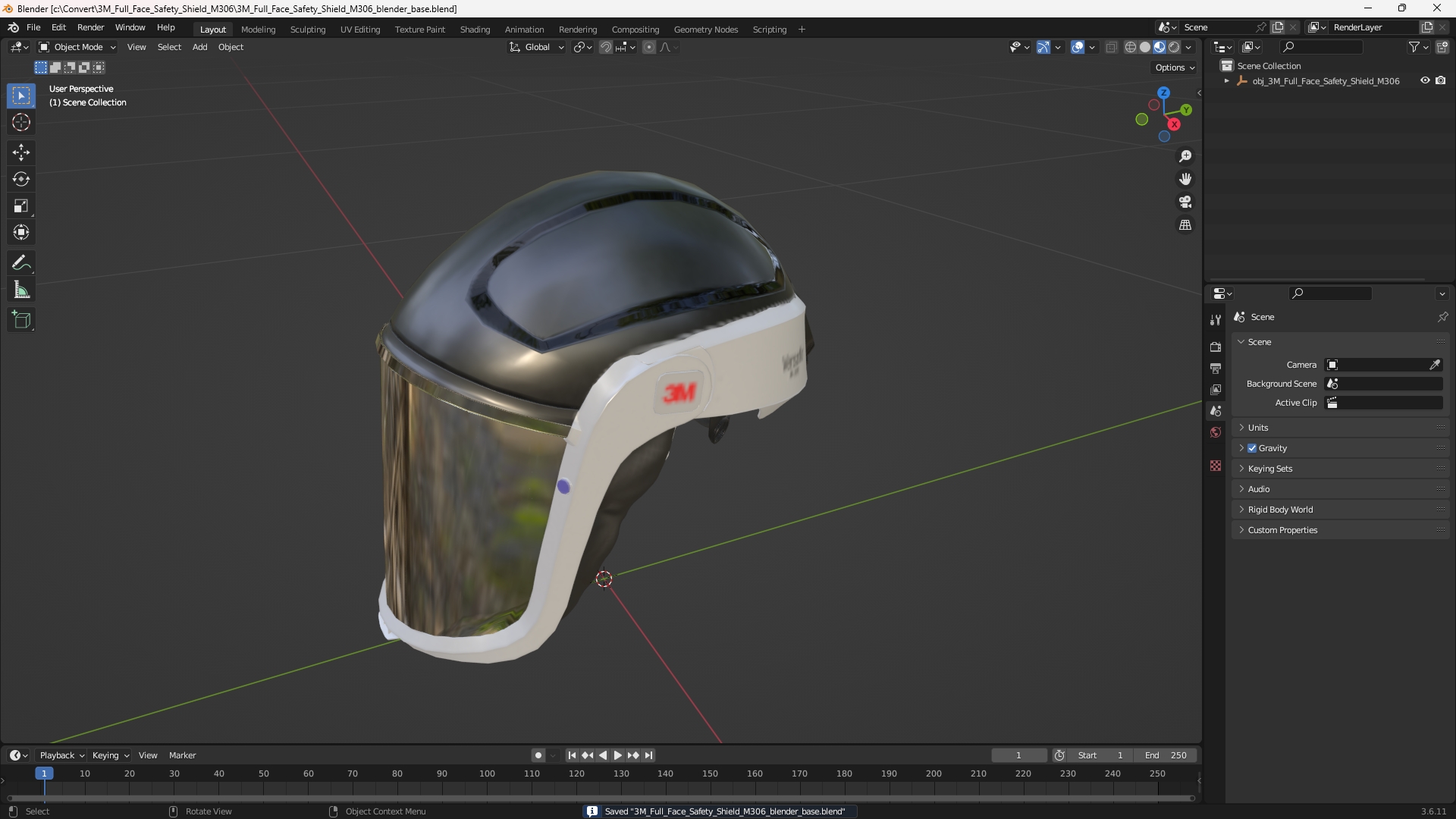Select the Transform tool

click(21, 232)
